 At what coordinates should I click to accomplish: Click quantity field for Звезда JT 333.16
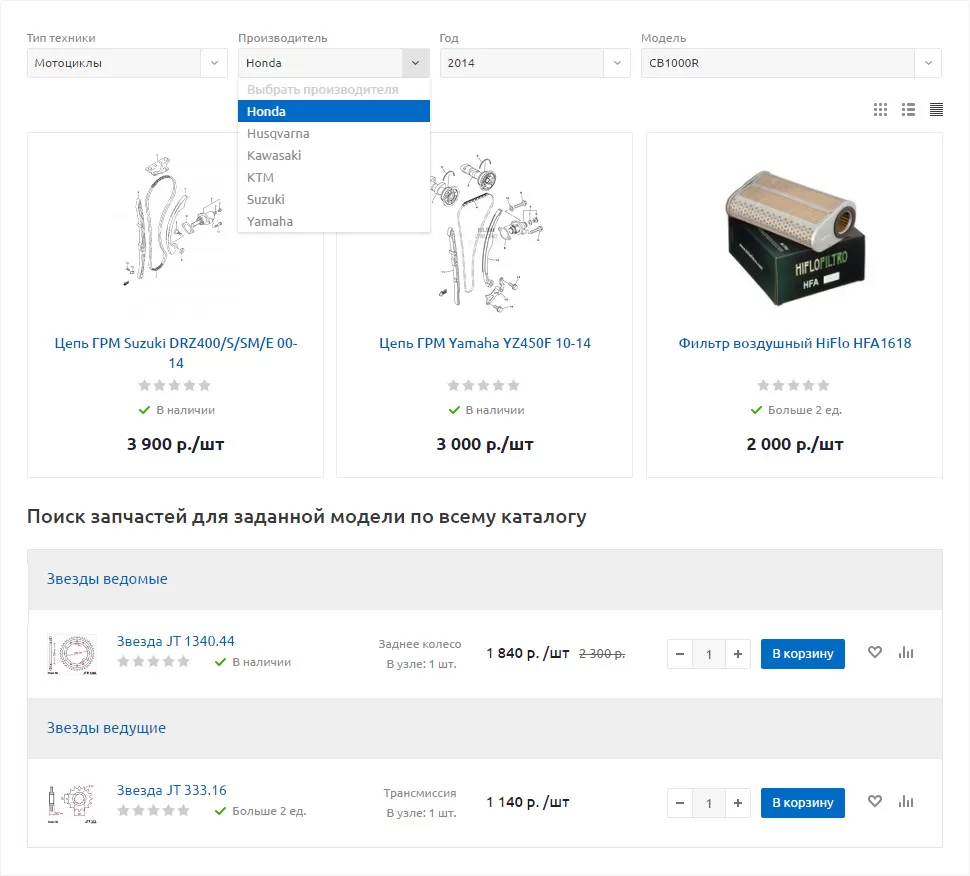(709, 803)
